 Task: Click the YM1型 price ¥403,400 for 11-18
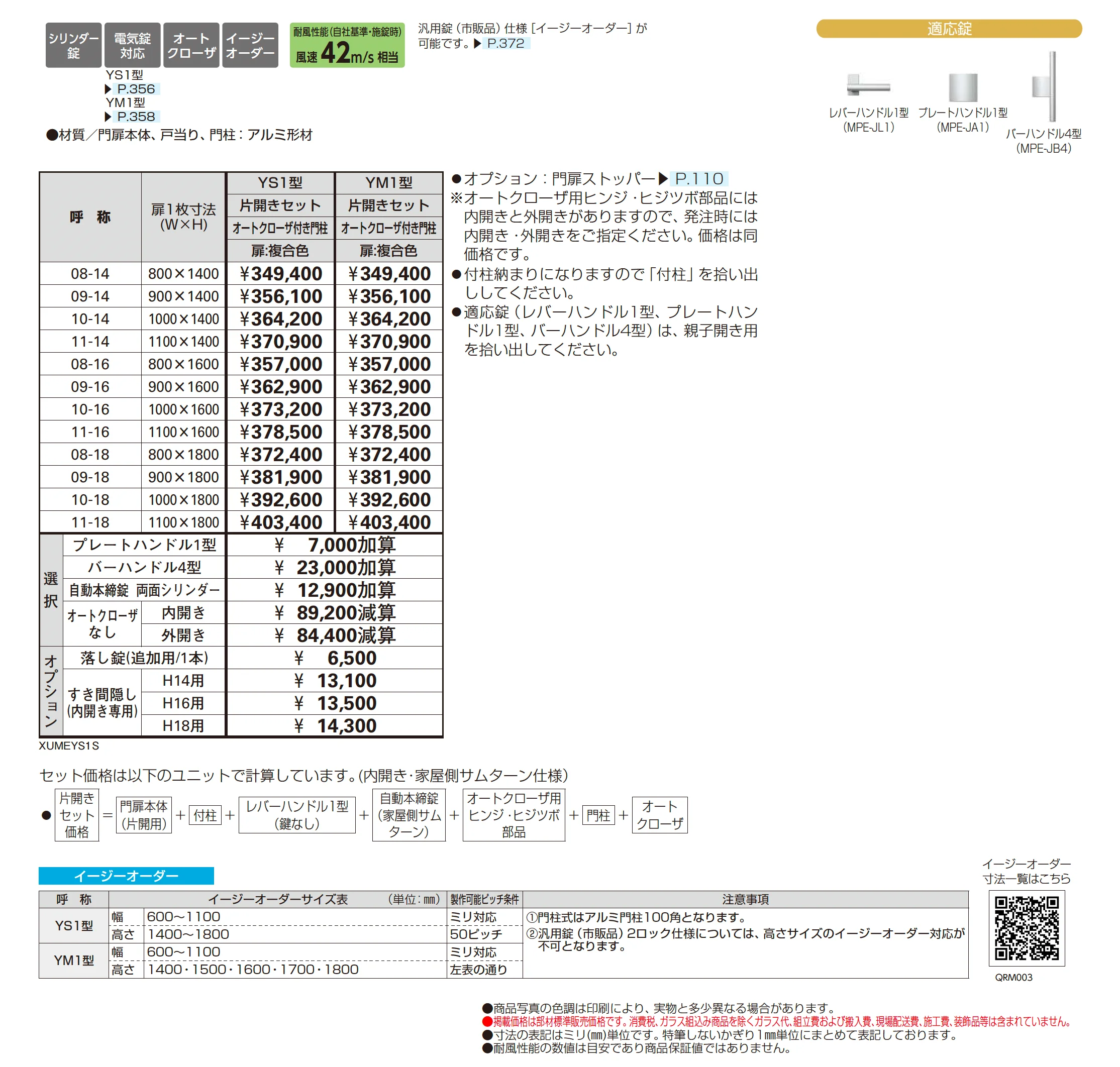click(389, 522)
